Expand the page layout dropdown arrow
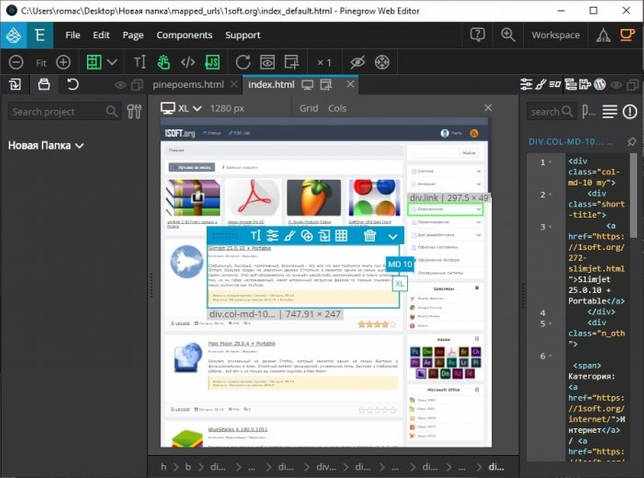The width and height of the screenshot is (644, 478). (112, 62)
